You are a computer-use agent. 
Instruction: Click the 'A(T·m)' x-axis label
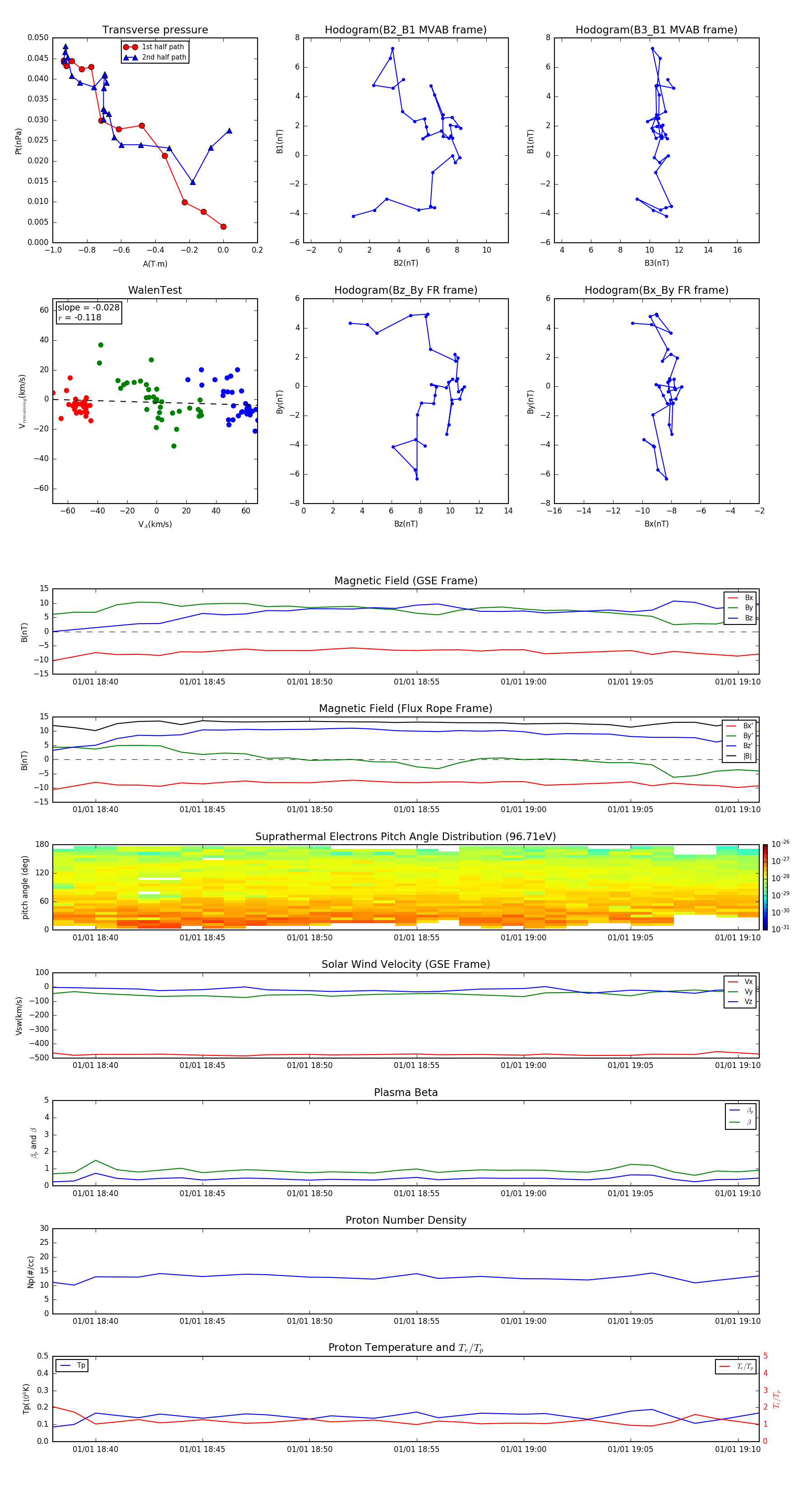click(155, 264)
